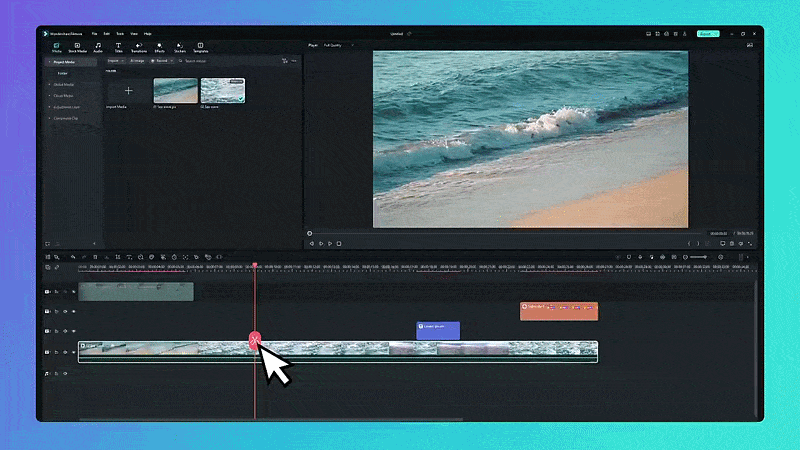Click the timeline search magnifier icon

(57, 257)
